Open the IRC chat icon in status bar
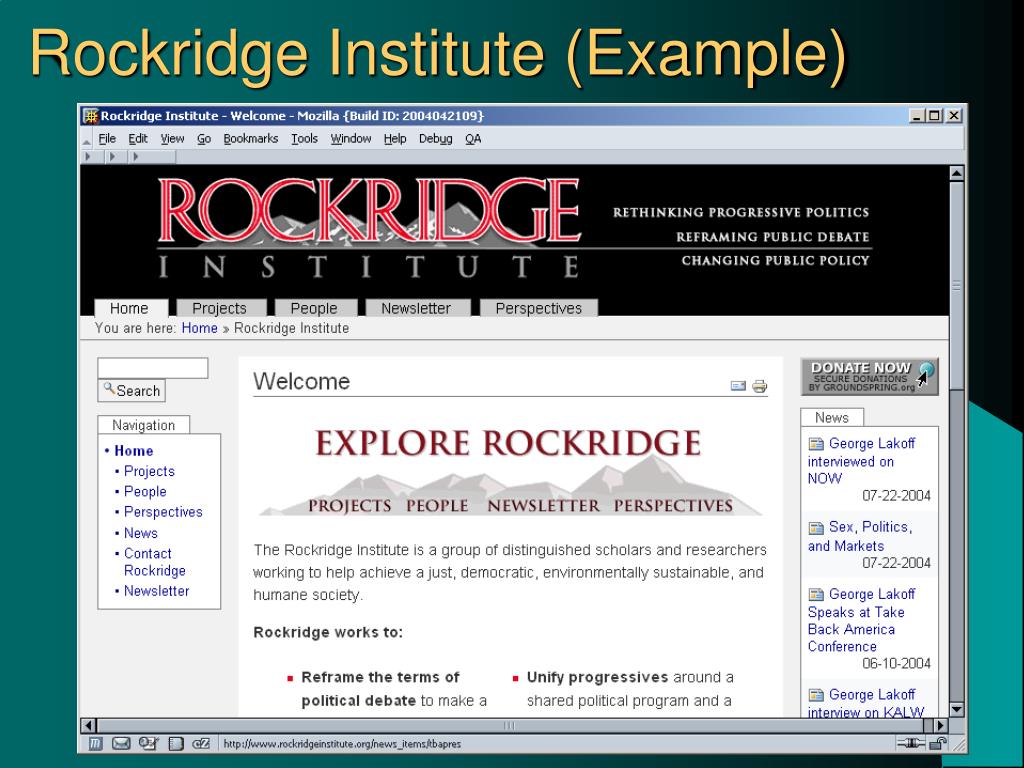 coord(201,743)
